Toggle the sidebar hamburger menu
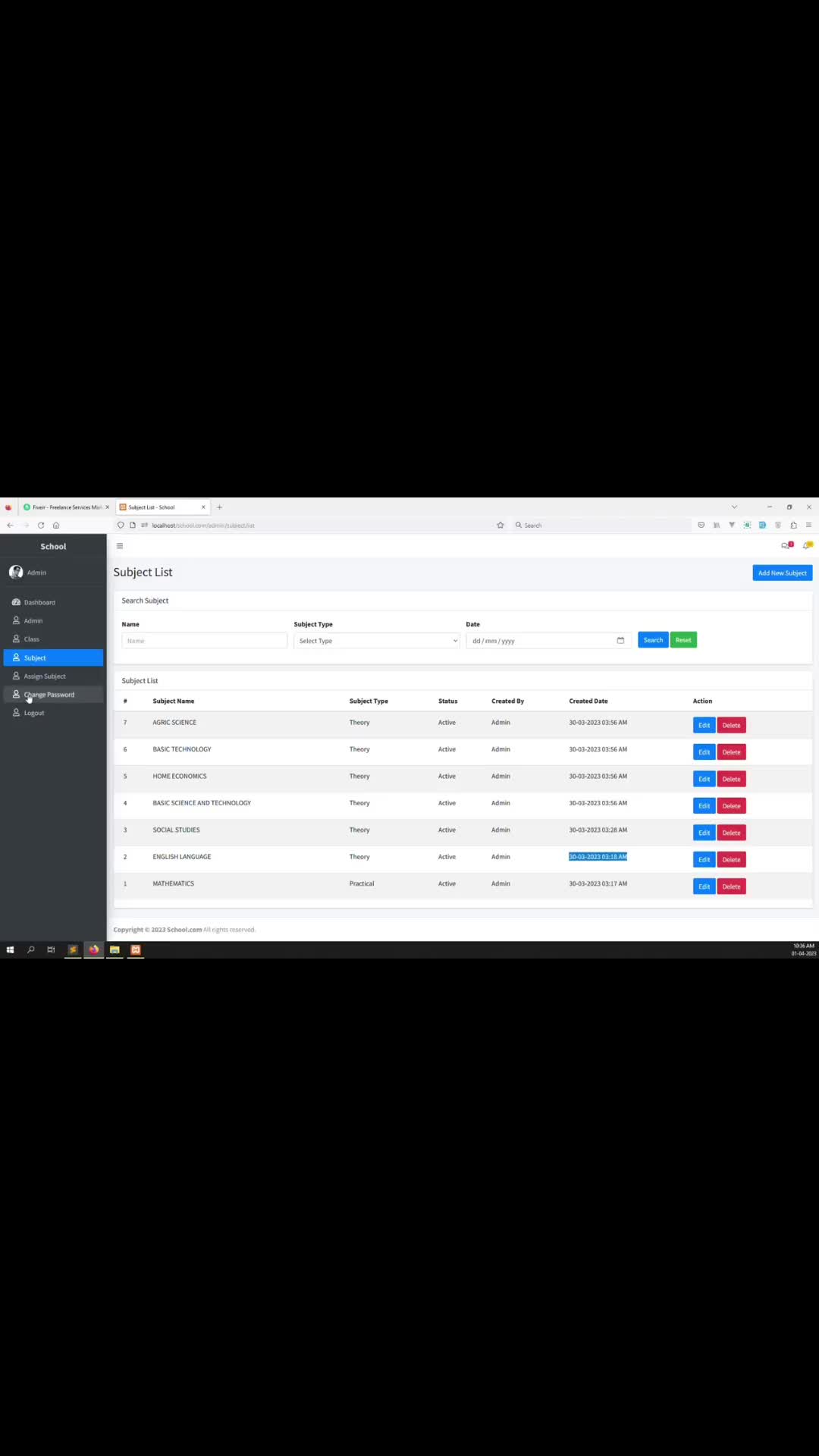This screenshot has height=1456, width=819. (119, 546)
